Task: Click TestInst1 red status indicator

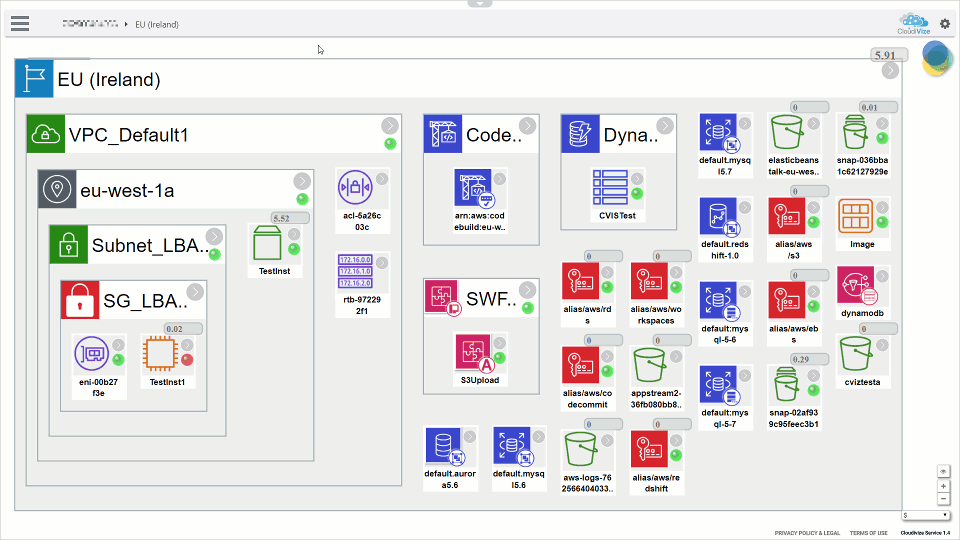Action: 187,360
